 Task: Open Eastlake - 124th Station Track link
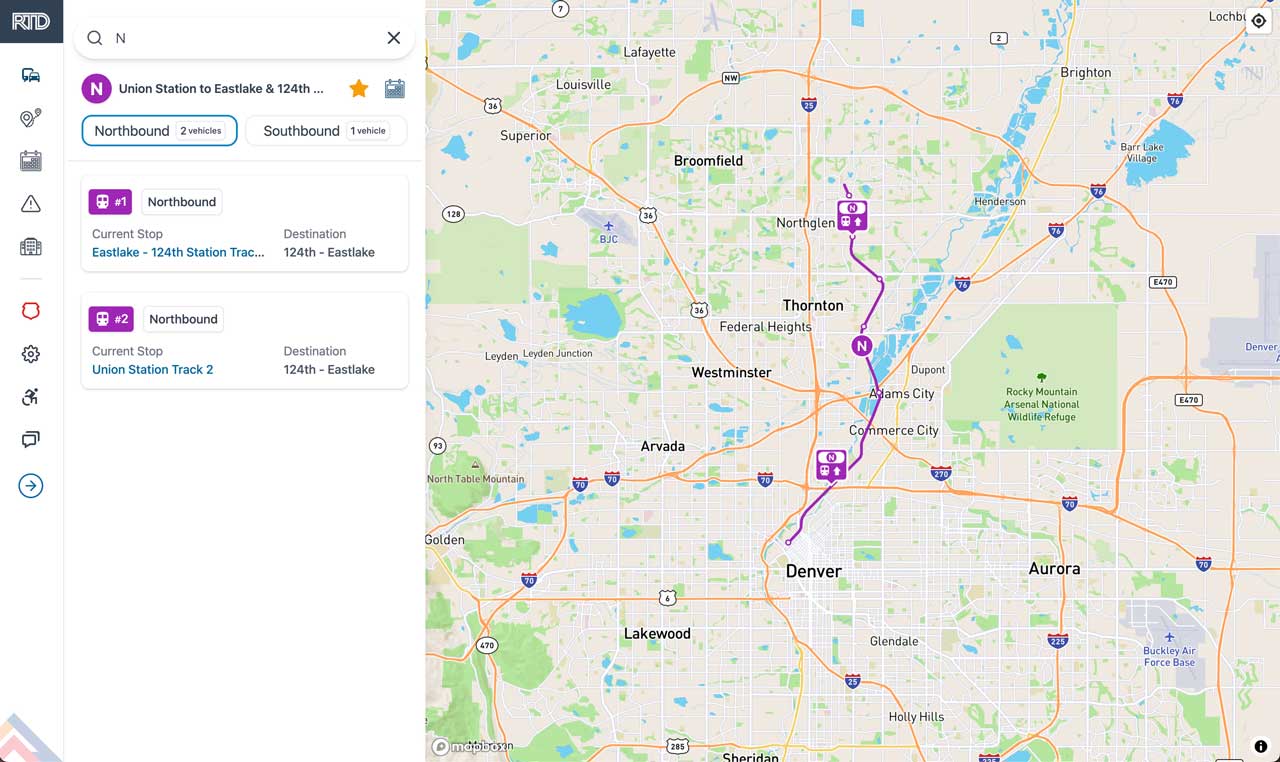coord(178,252)
